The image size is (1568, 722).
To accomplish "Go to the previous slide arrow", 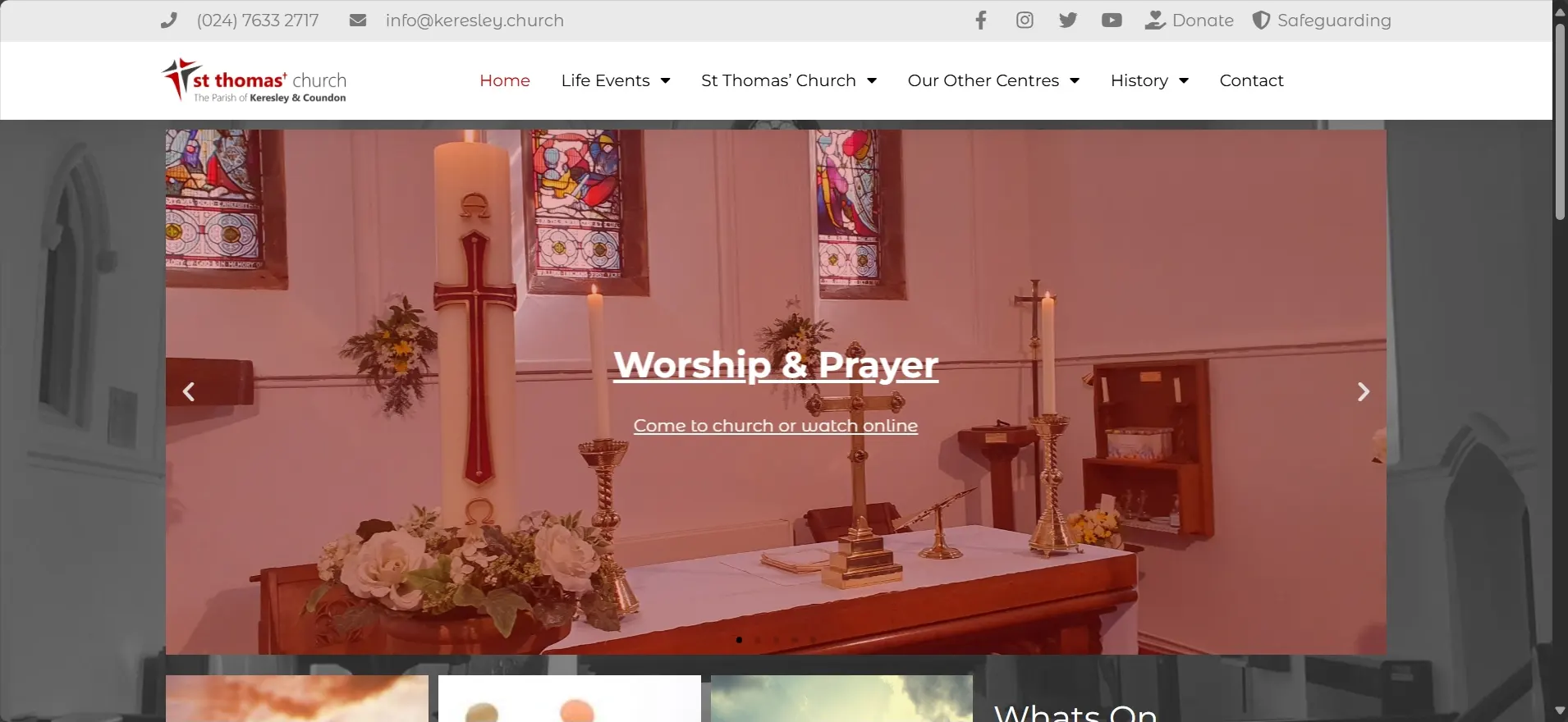I will tap(189, 392).
